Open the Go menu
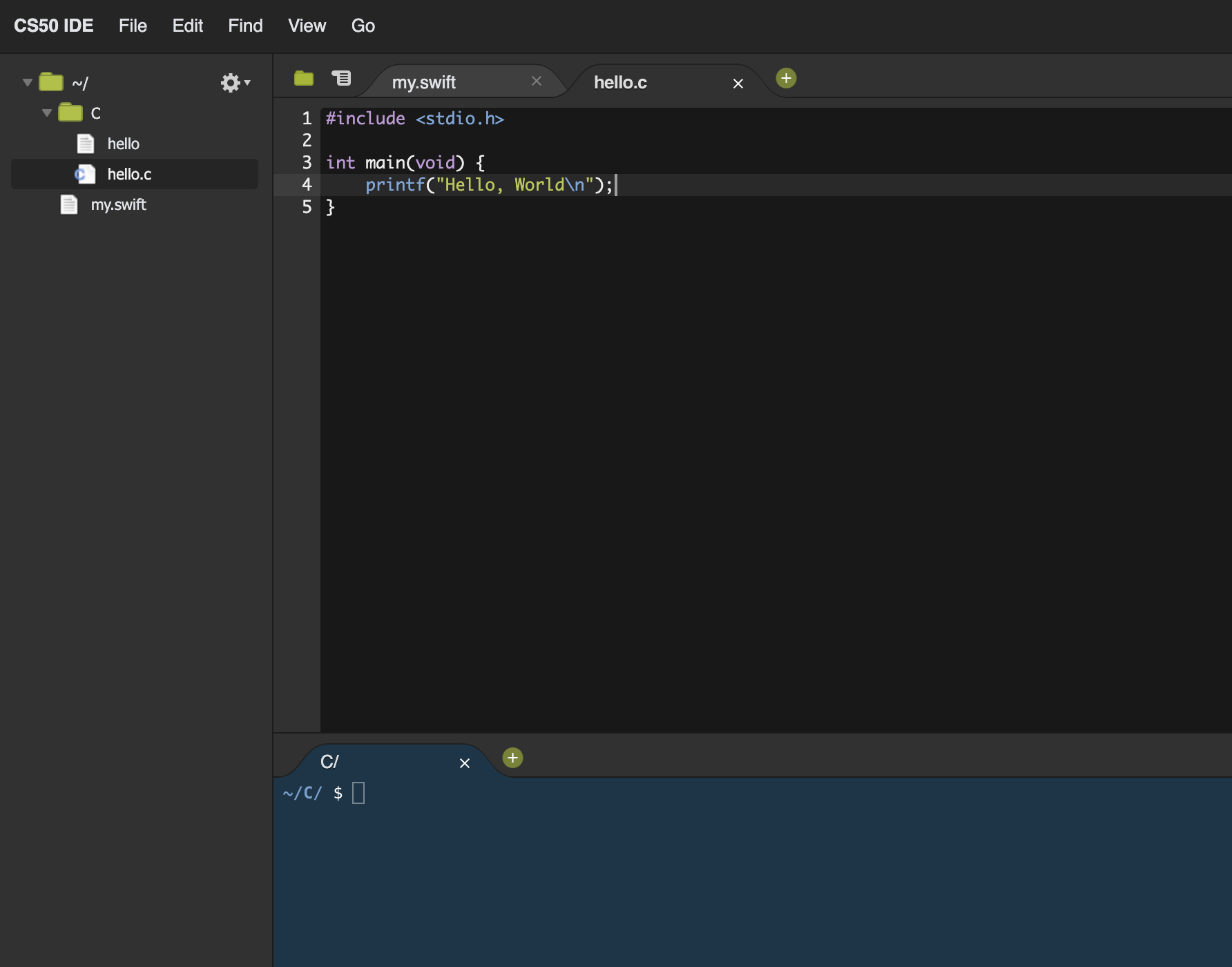1232x967 pixels. coord(363,26)
